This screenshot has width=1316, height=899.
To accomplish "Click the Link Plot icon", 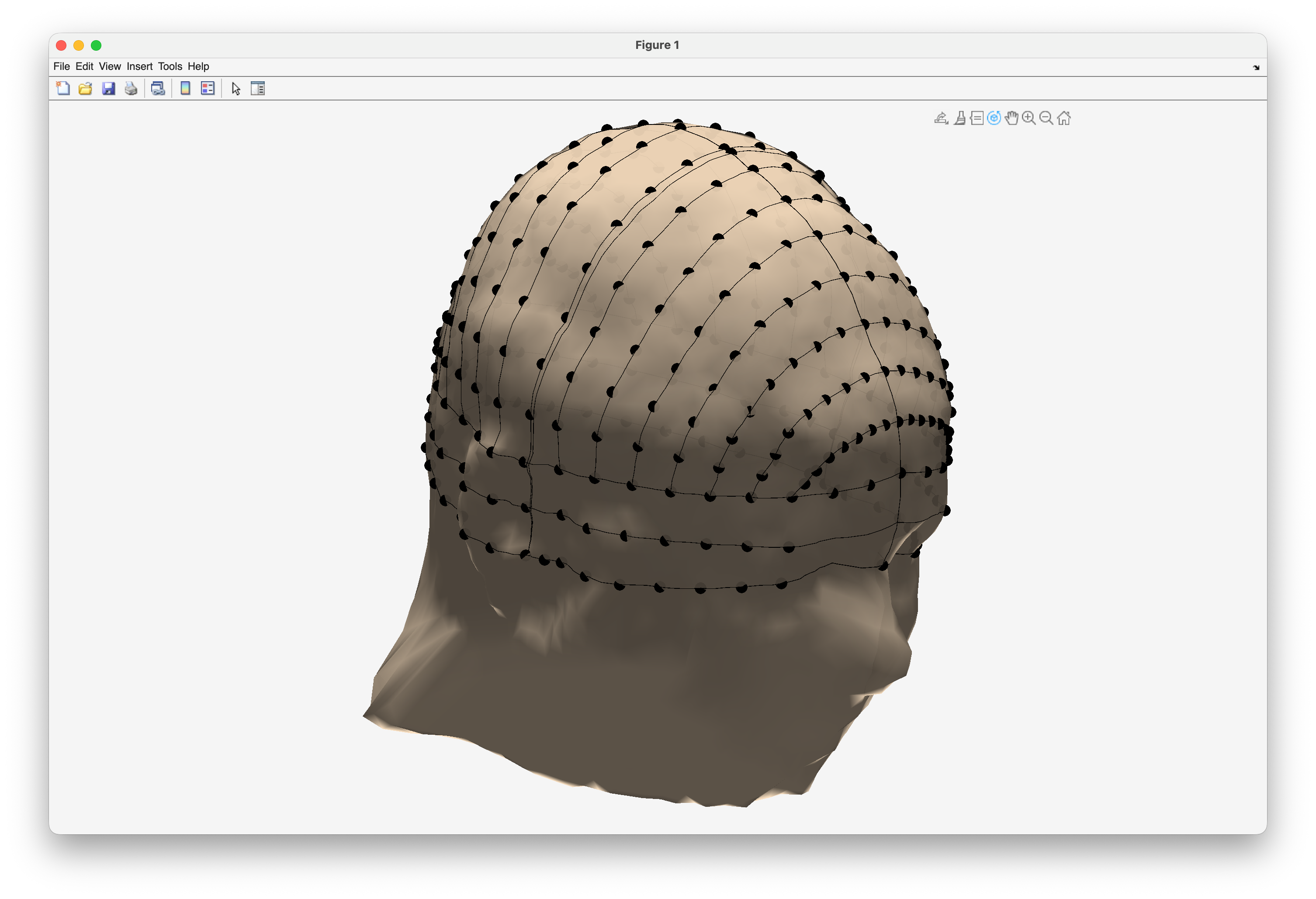I will (158, 88).
